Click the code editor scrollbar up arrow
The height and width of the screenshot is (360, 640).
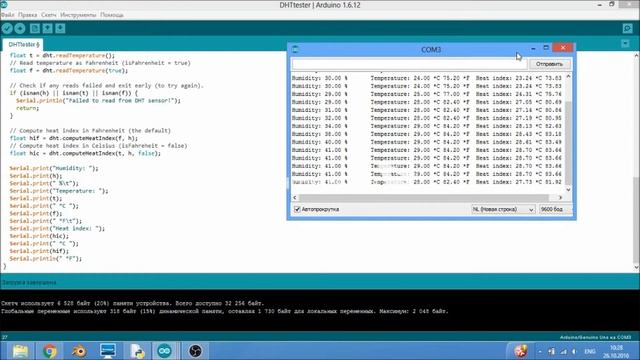(636, 56)
